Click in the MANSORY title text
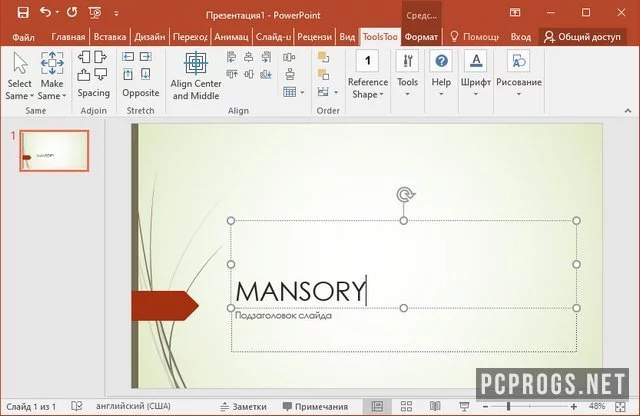The height and width of the screenshot is (416, 640). pos(300,291)
